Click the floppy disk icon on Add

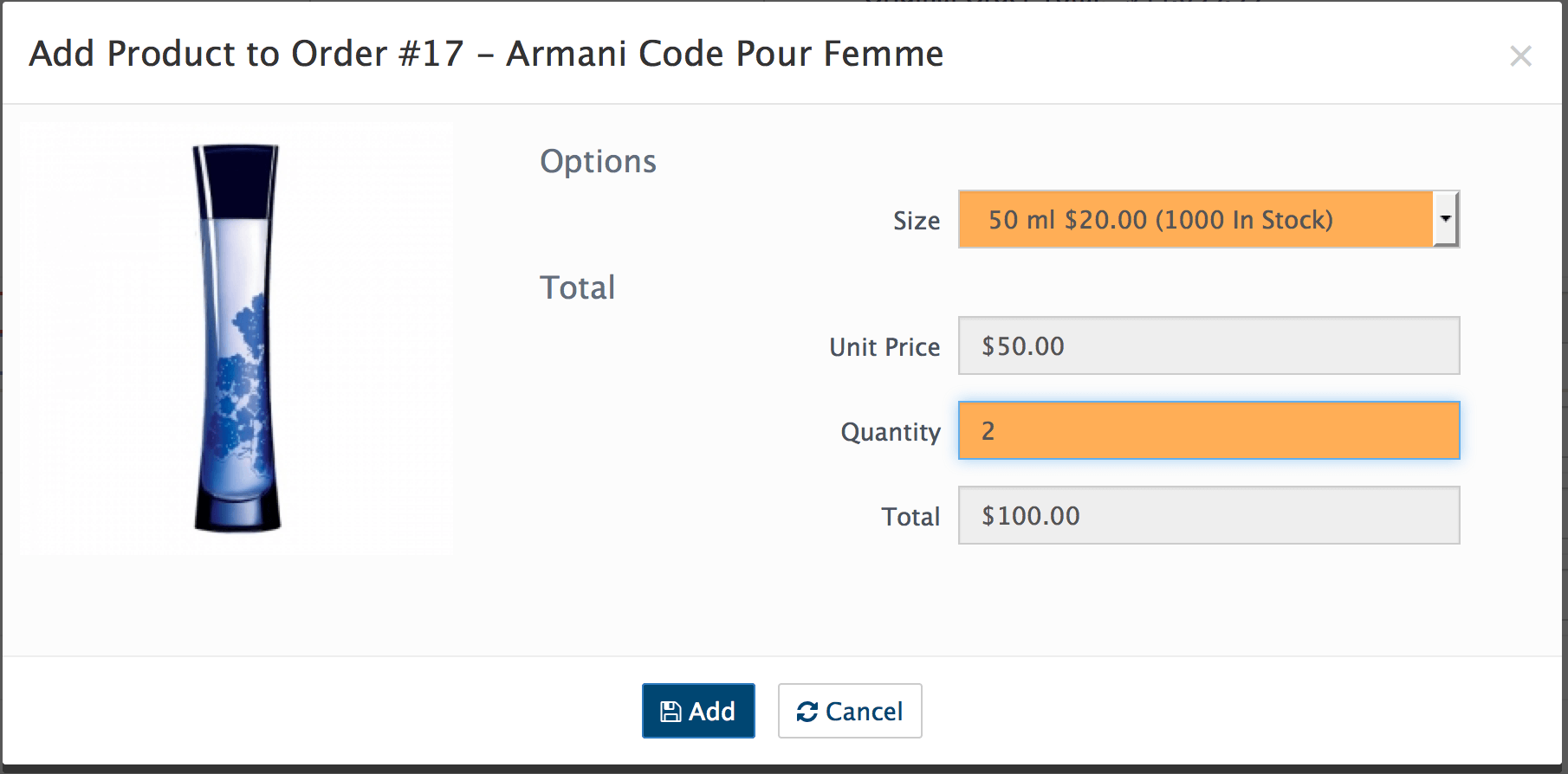click(671, 712)
